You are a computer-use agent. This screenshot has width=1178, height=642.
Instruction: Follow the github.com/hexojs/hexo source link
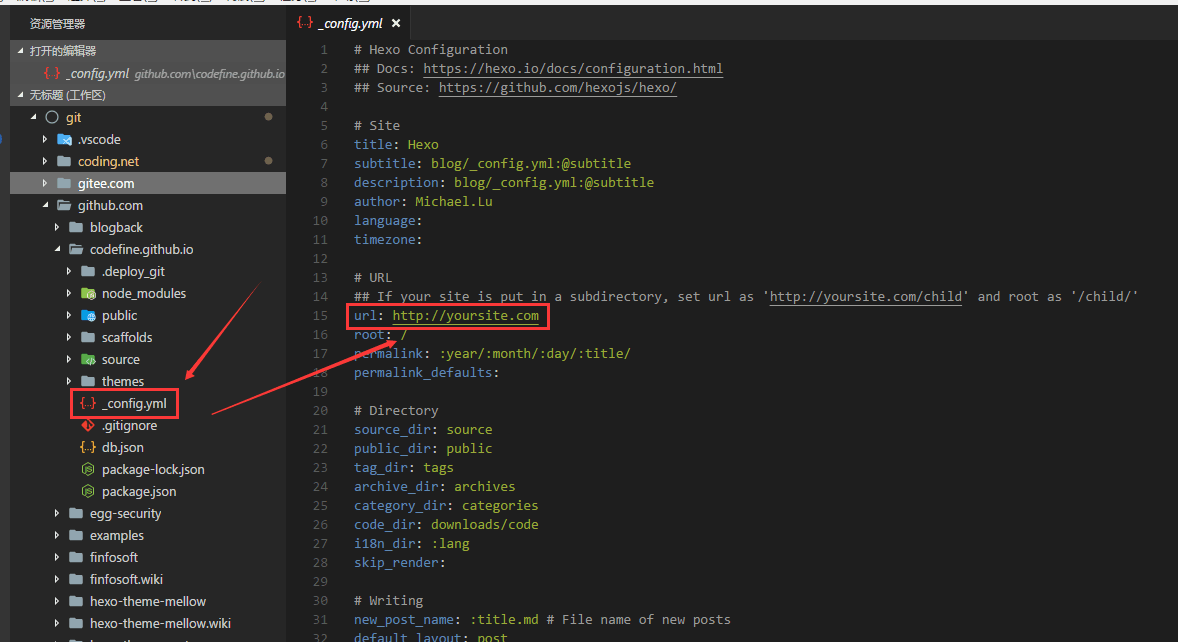[557, 88]
